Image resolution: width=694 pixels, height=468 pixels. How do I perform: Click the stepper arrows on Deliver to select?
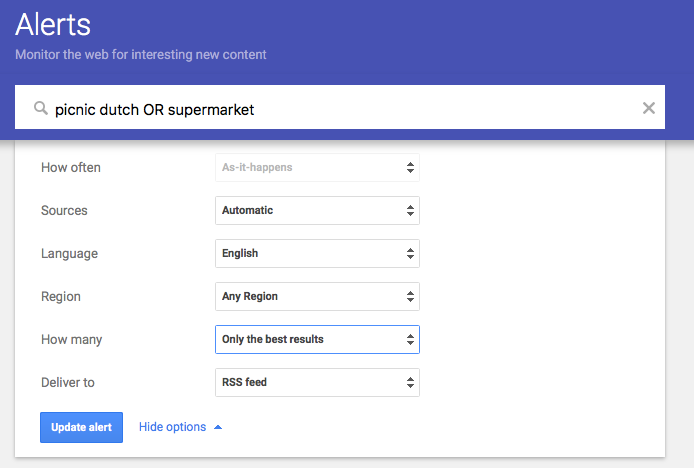(x=410, y=383)
